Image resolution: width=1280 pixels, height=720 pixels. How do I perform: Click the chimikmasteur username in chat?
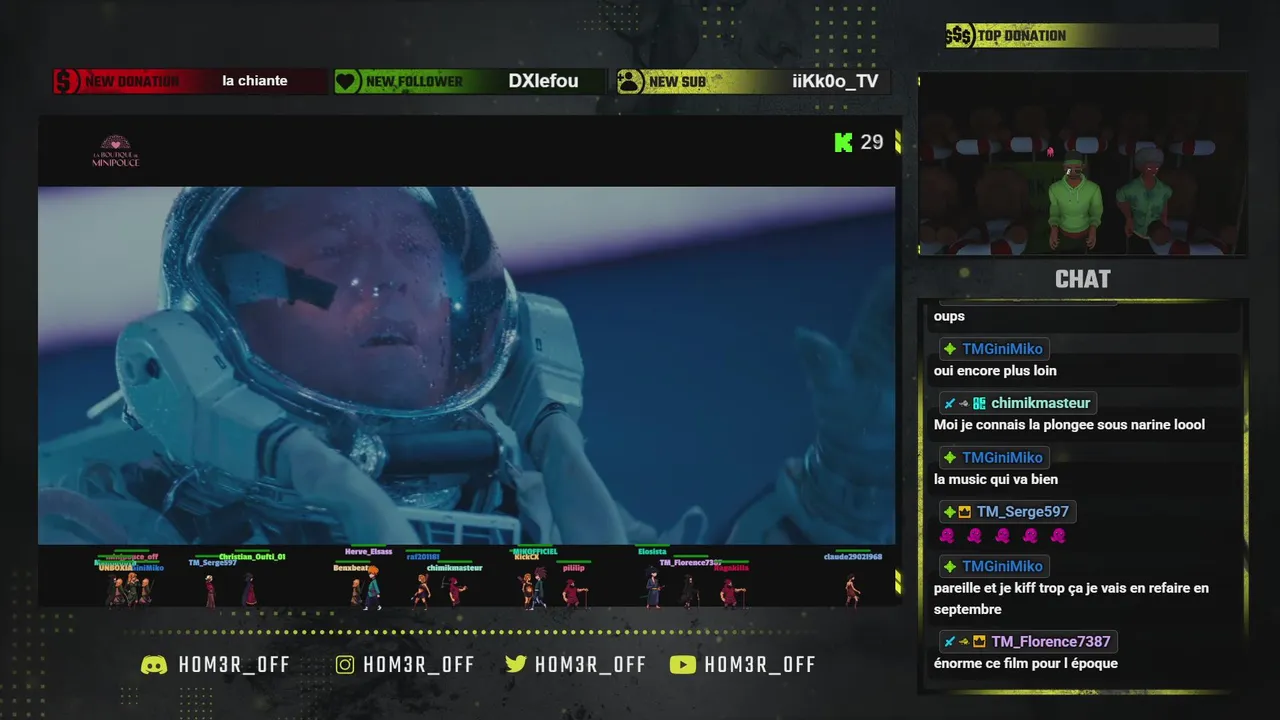[x=1040, y=403]
